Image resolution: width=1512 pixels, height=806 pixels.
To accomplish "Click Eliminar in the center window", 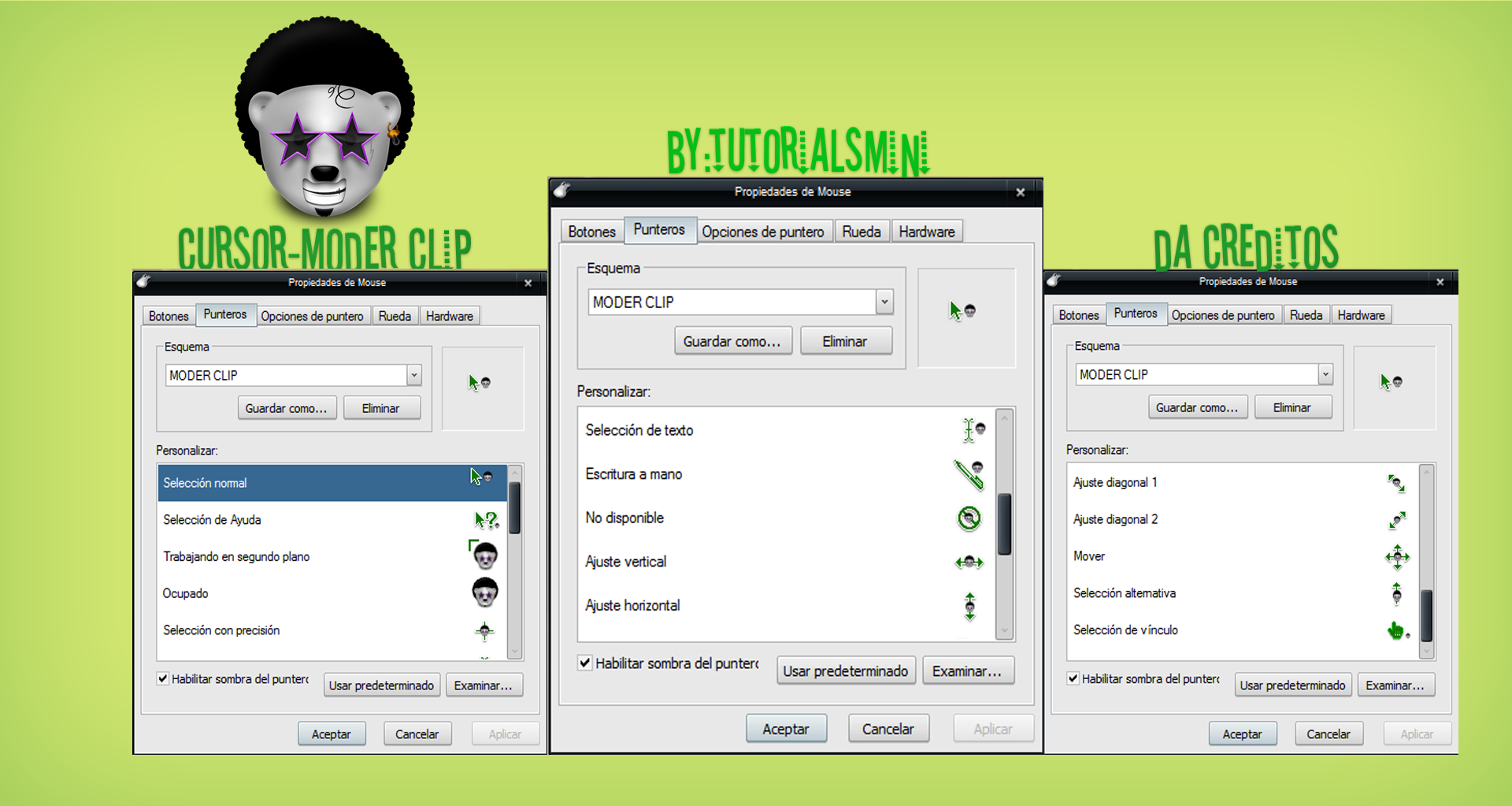I will 845,341.
